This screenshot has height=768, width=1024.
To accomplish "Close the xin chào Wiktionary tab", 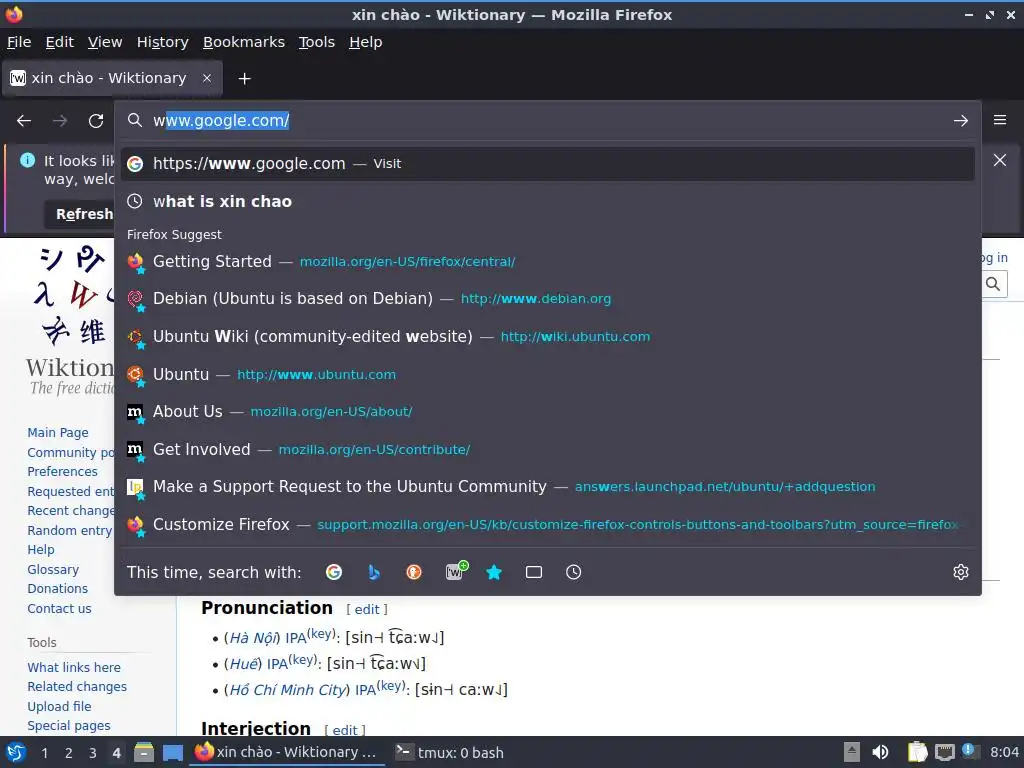I will [207, 78].
